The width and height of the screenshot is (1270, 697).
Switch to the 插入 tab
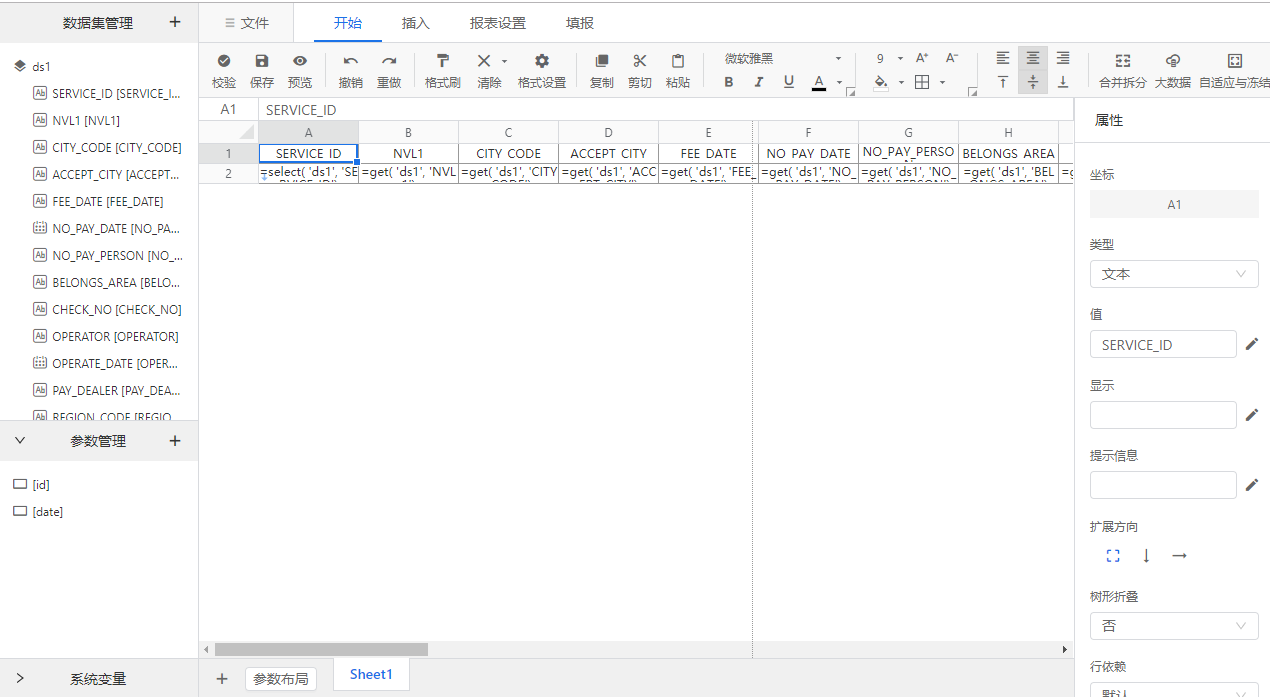416,22
